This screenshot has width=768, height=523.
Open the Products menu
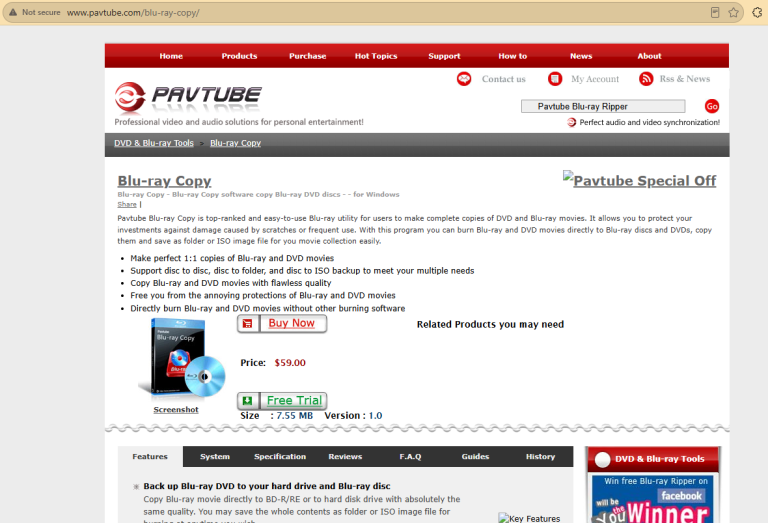[x=239, y=56]
